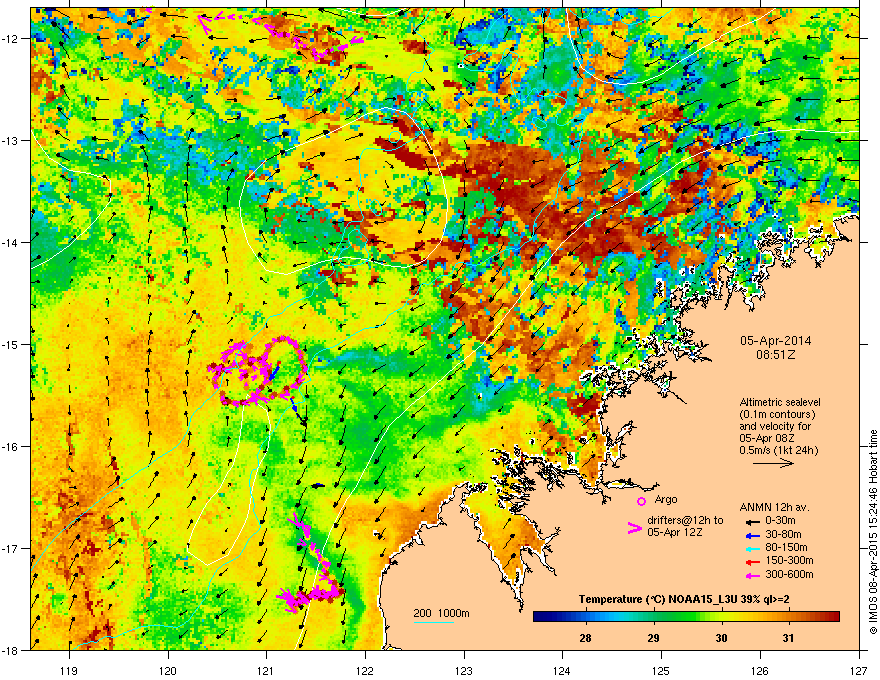Click the magenta Argo circle legend symbol

tap(641, 501)
